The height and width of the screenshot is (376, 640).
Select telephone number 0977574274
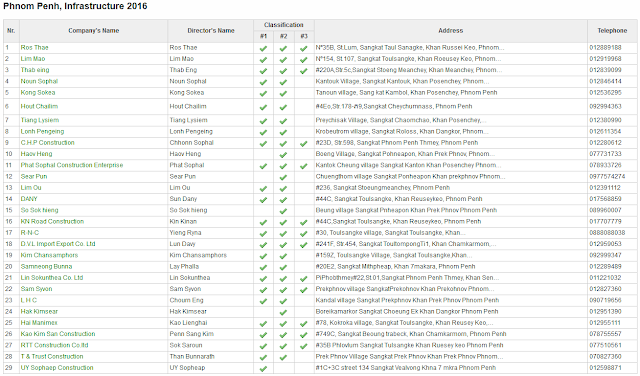[607, 176]
